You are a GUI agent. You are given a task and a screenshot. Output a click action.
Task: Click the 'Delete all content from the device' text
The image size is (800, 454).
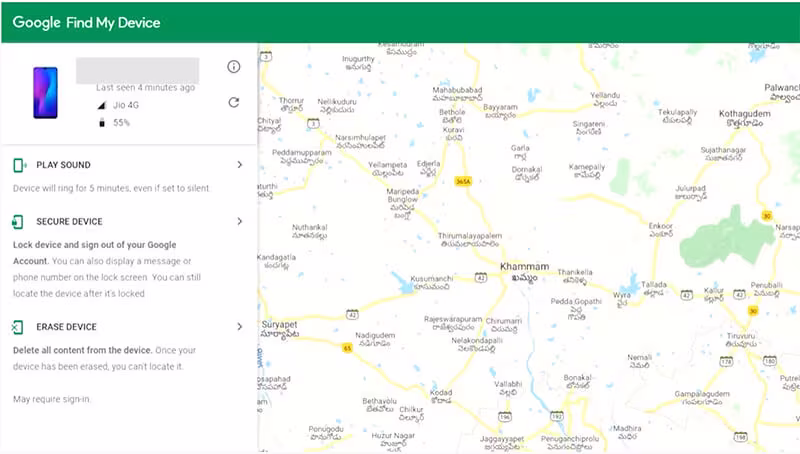coord(82,350)
